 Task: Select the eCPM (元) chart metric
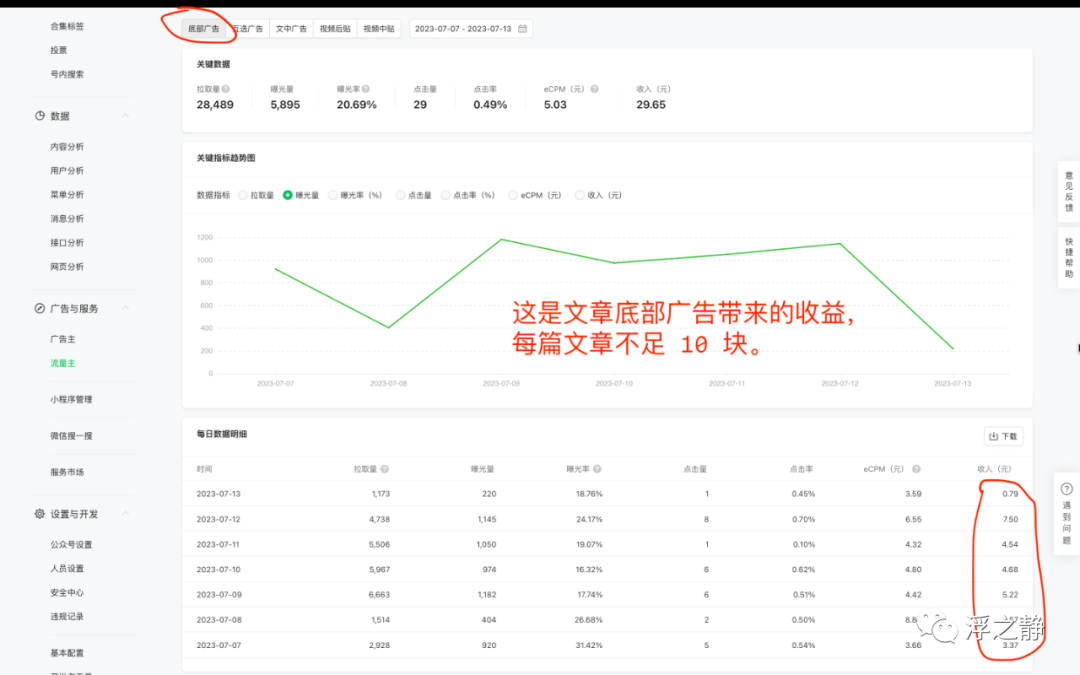coord(513,196)
